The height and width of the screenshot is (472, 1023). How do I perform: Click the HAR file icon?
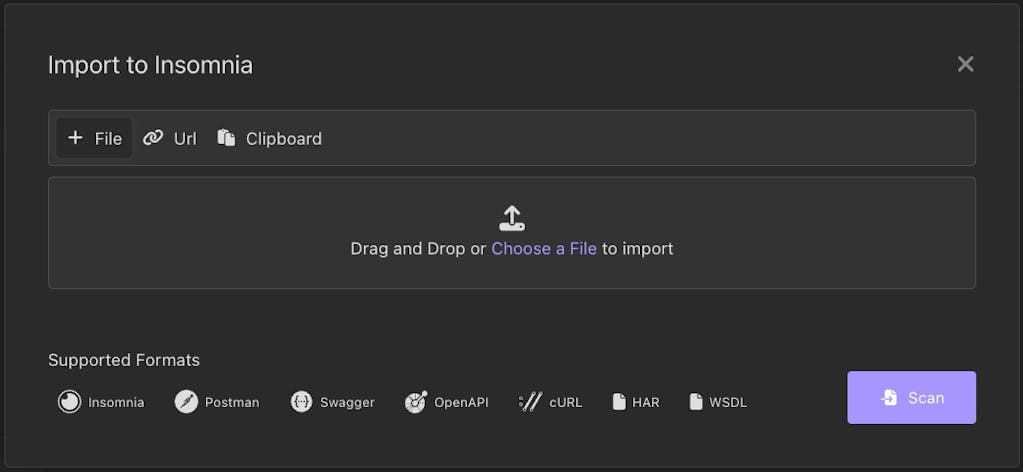(x=619, y=402)
